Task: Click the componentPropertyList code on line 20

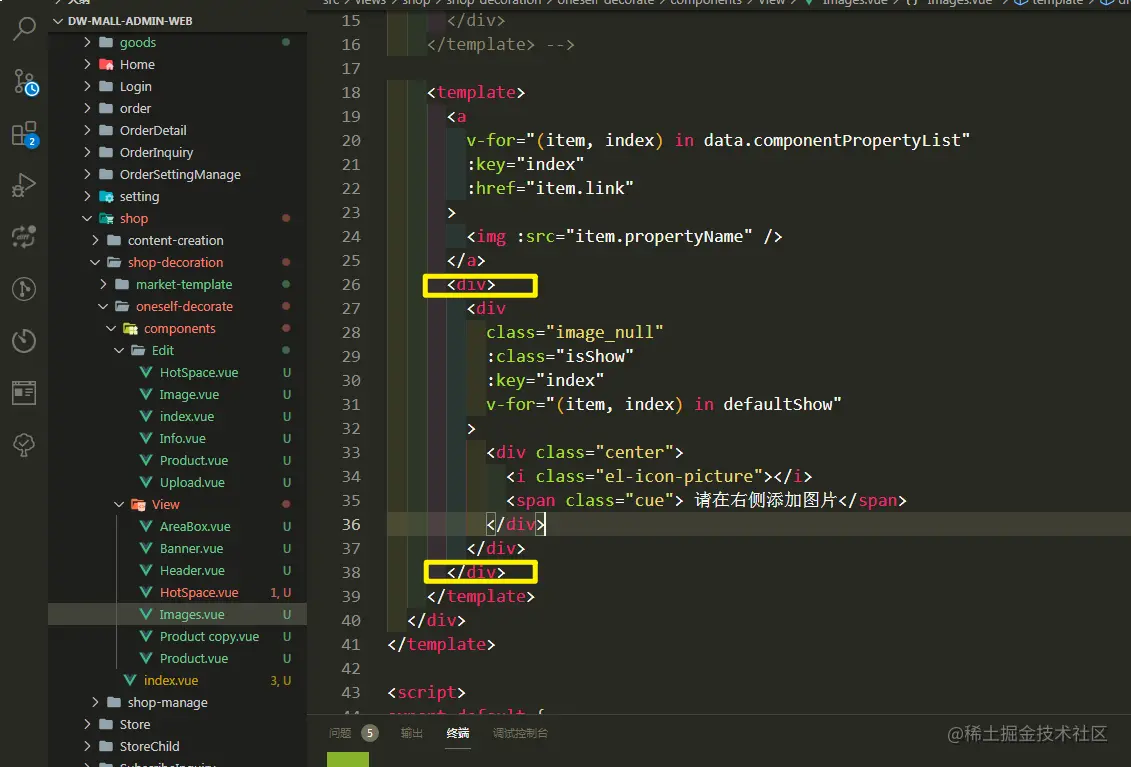Action: click(x=858, y=140)
